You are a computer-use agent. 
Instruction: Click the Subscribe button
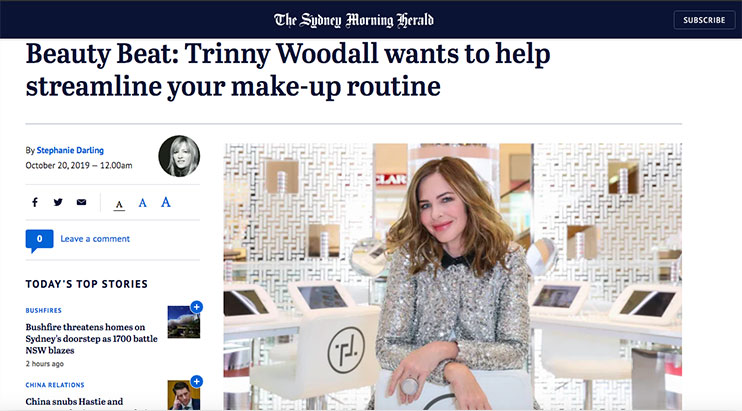pos(704,20)
